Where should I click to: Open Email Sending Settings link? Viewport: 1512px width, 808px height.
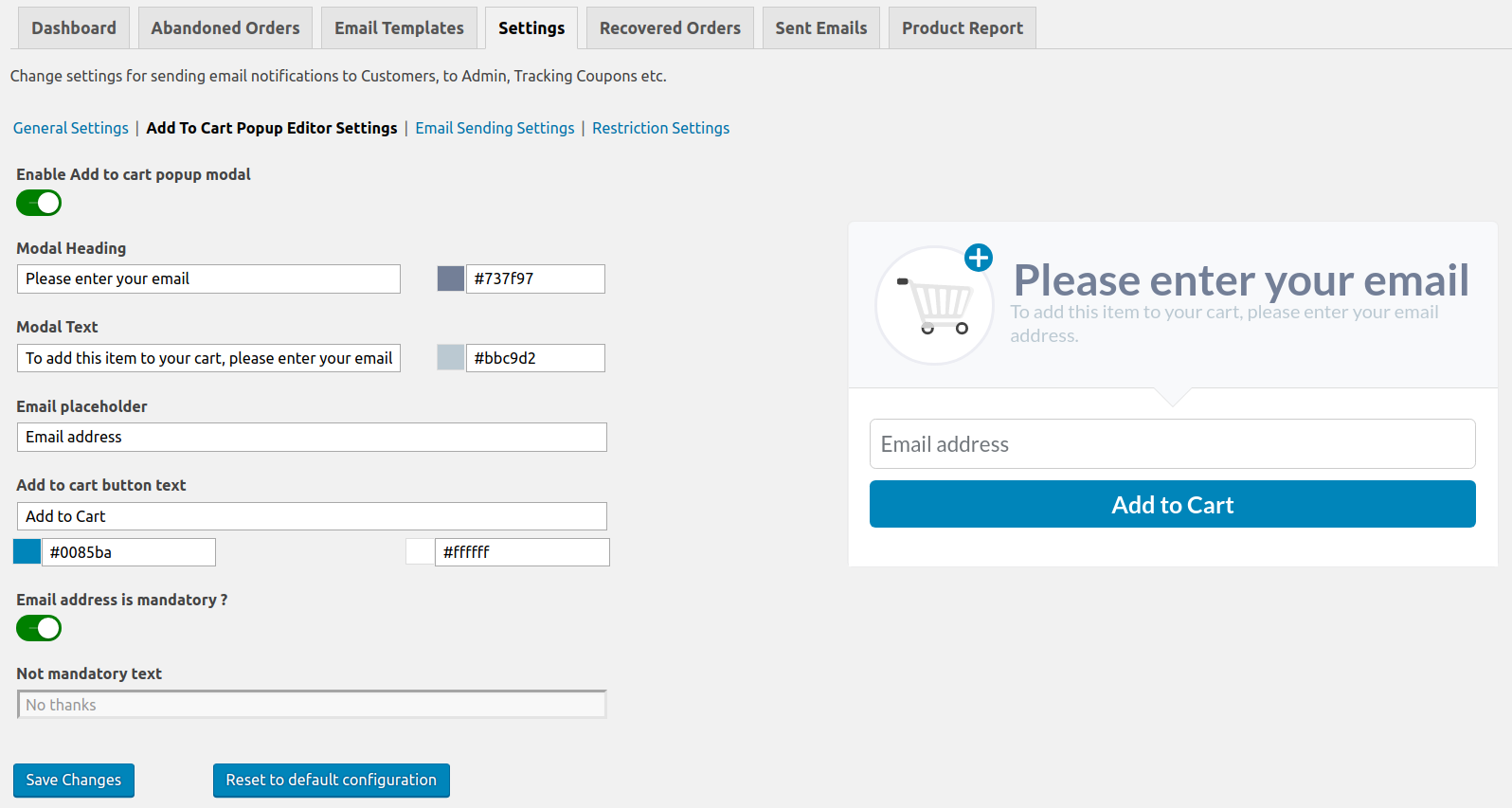(x=495, y=128)
